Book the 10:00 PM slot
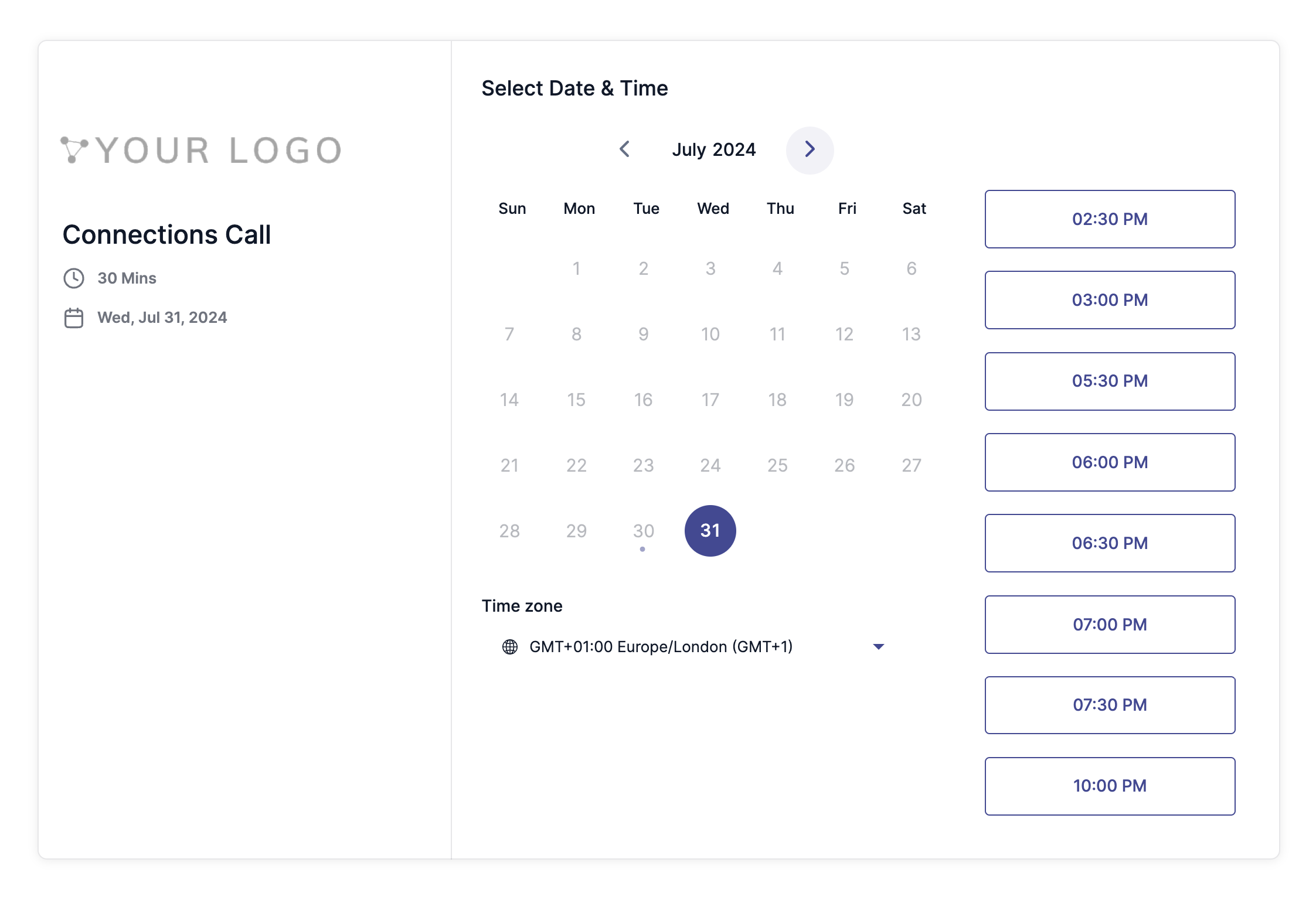This screenshot has height=900, width=1316. tap(1110, 786)
